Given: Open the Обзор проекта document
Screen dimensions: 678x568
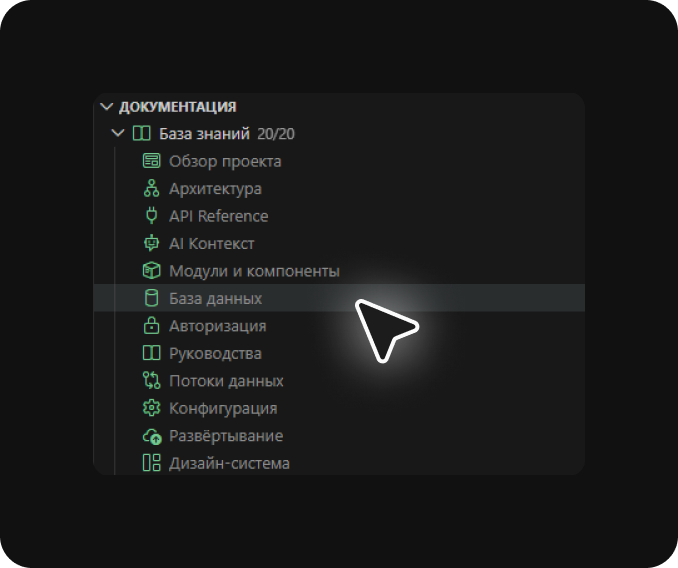Looking at the screenshot, I should click(225, 161).
